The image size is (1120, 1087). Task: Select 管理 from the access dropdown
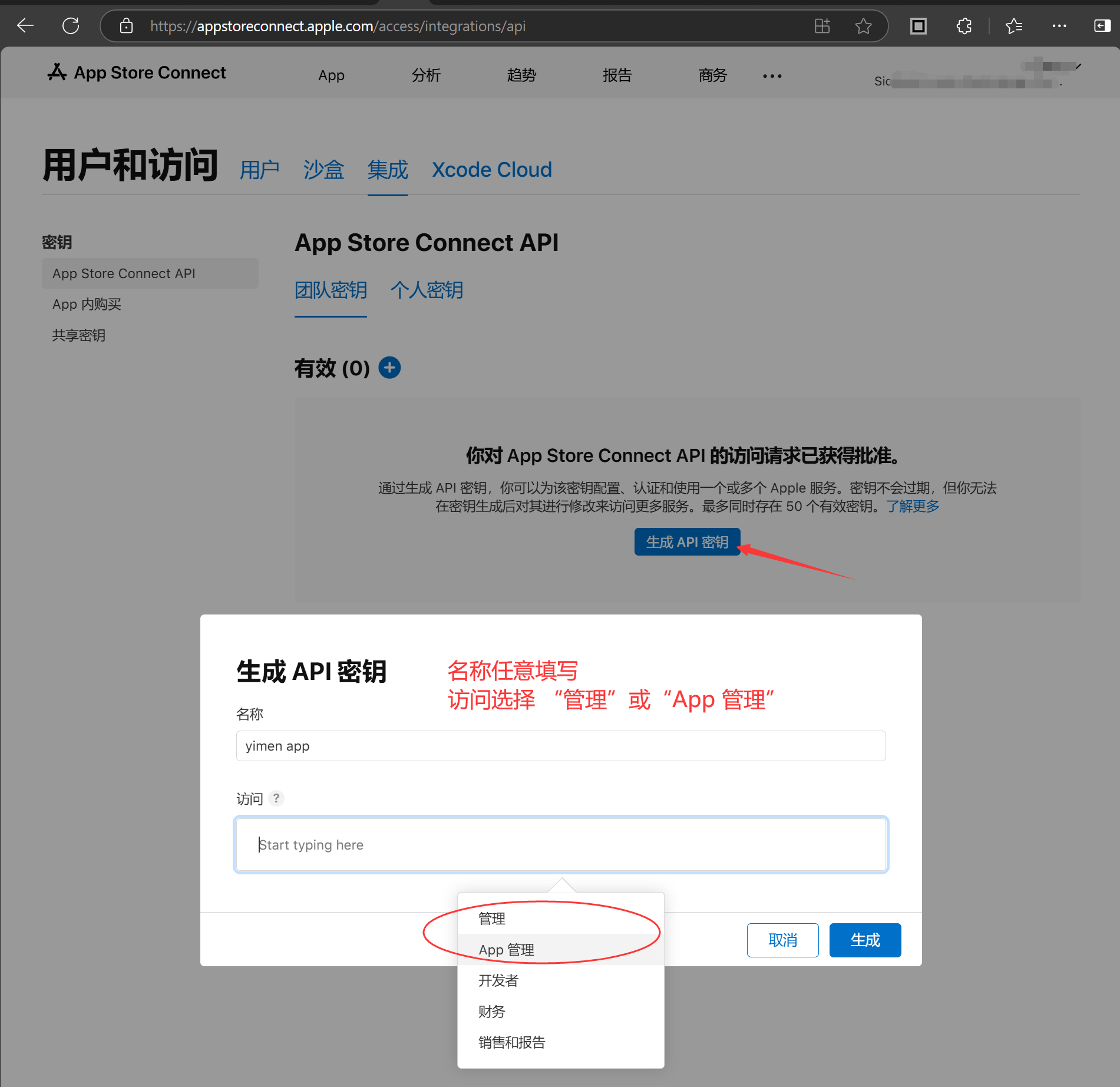point(492,919)
